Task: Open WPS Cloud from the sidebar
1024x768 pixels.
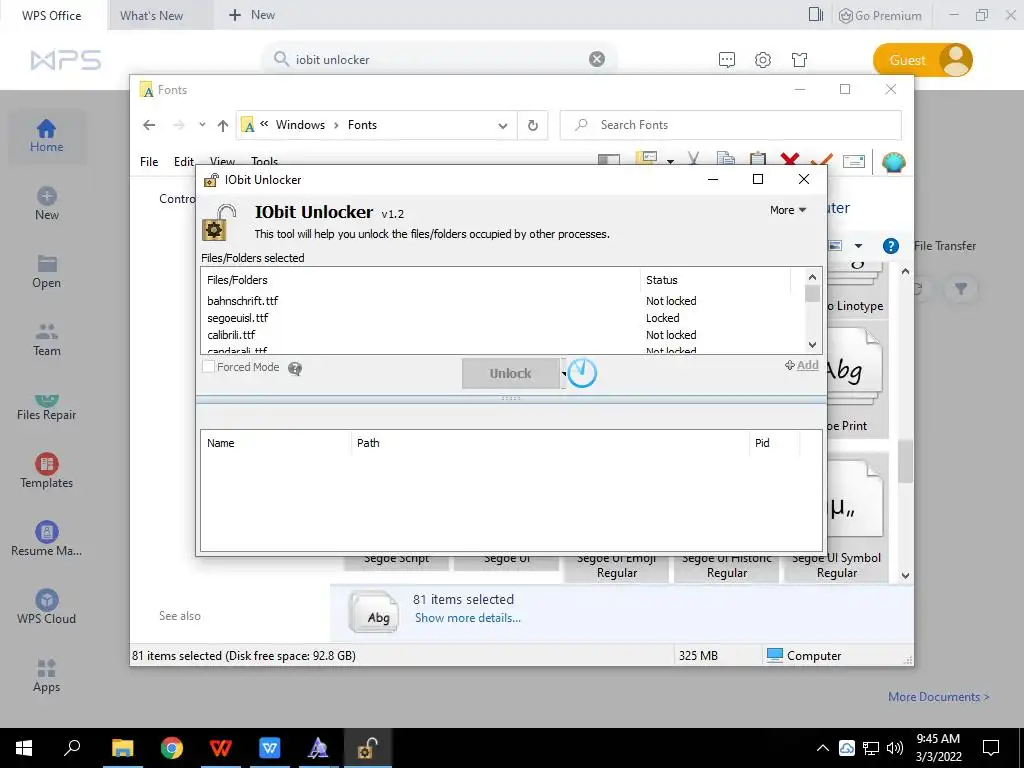Action: [46, 607]
